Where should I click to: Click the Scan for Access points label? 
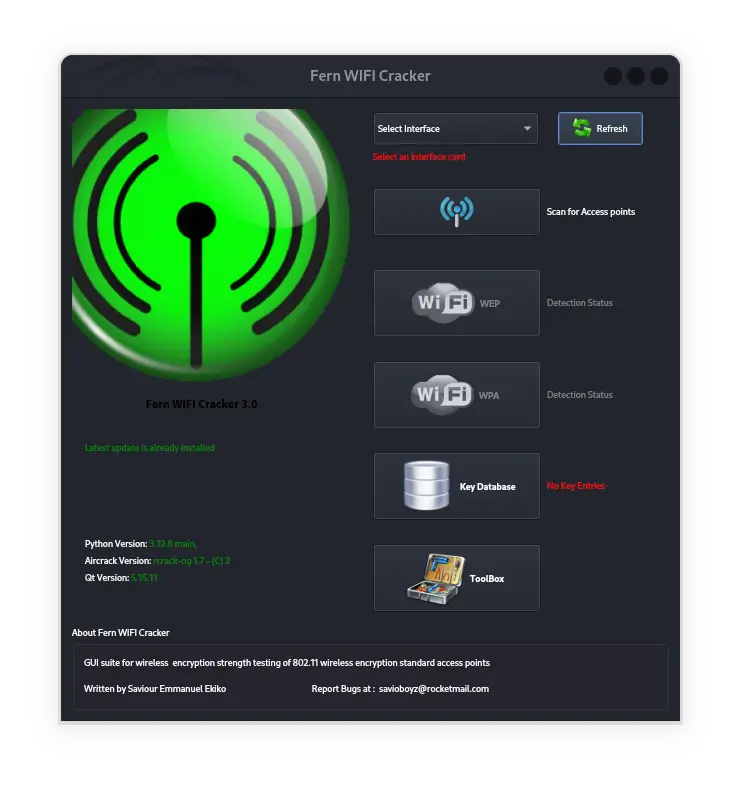[x=590, y=212]
